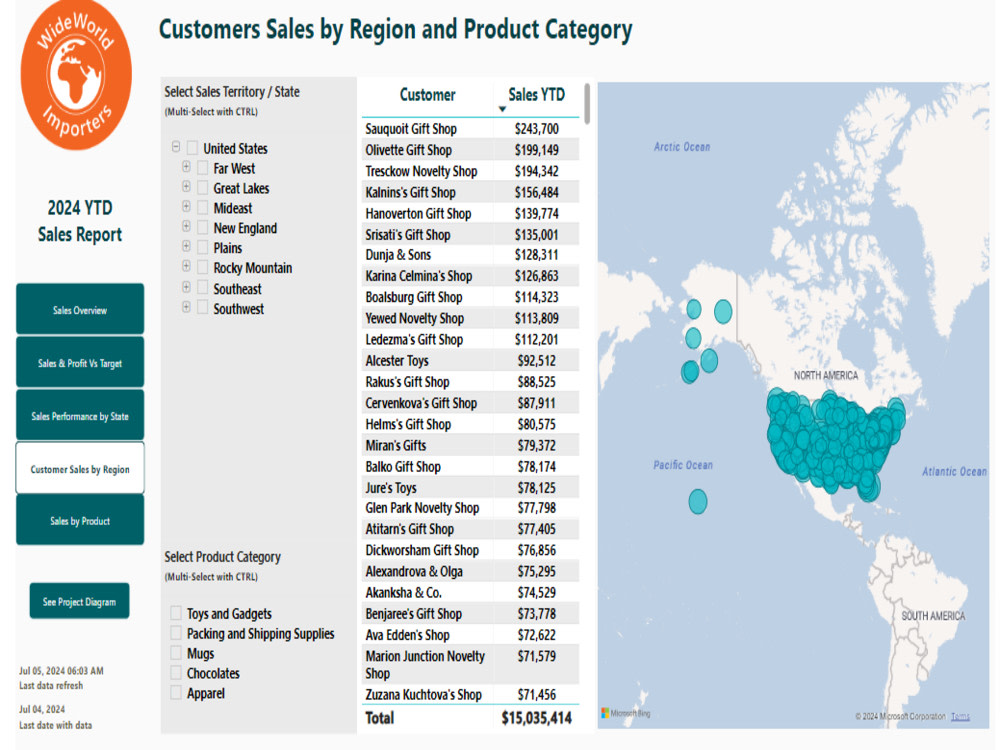The width and height of the screenshot is (1000, 750).
Task: Select Boalsburg Gift Shop row
Action: [x=470, y=297]
